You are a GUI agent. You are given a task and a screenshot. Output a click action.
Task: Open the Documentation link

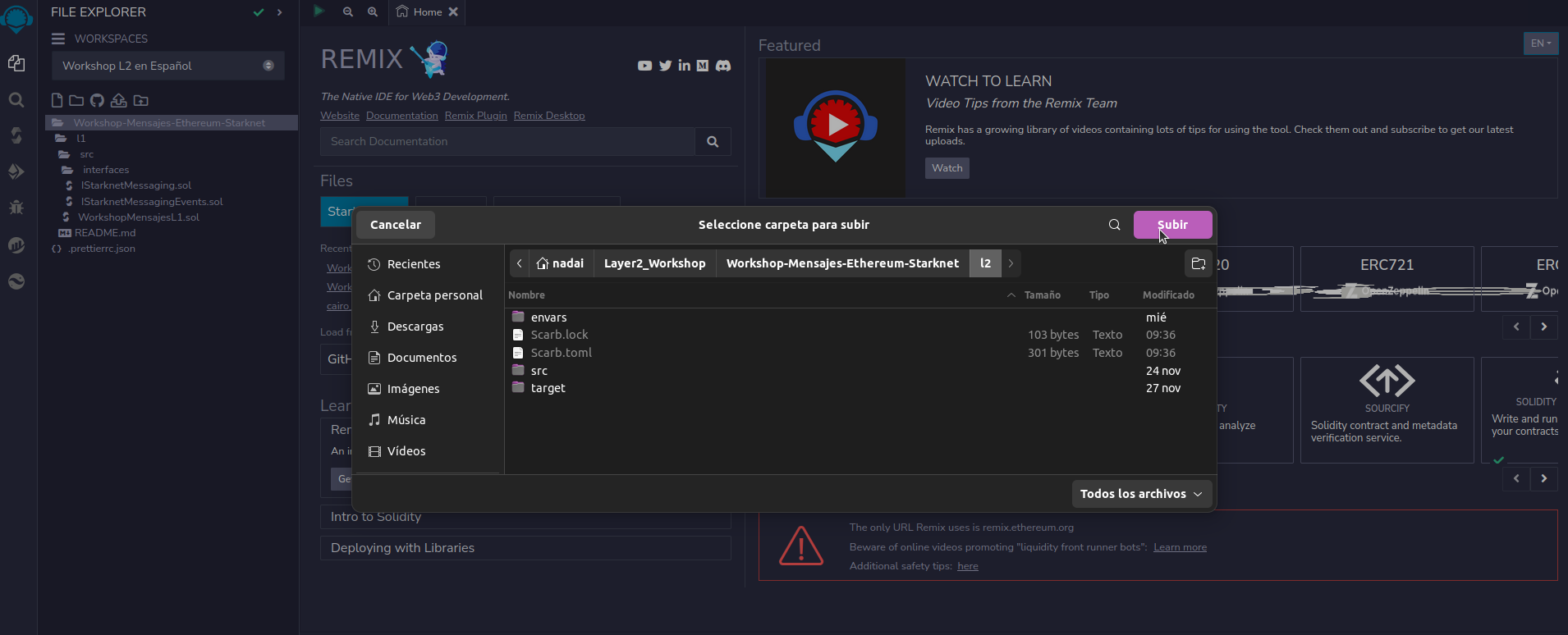tap(401, 116)
